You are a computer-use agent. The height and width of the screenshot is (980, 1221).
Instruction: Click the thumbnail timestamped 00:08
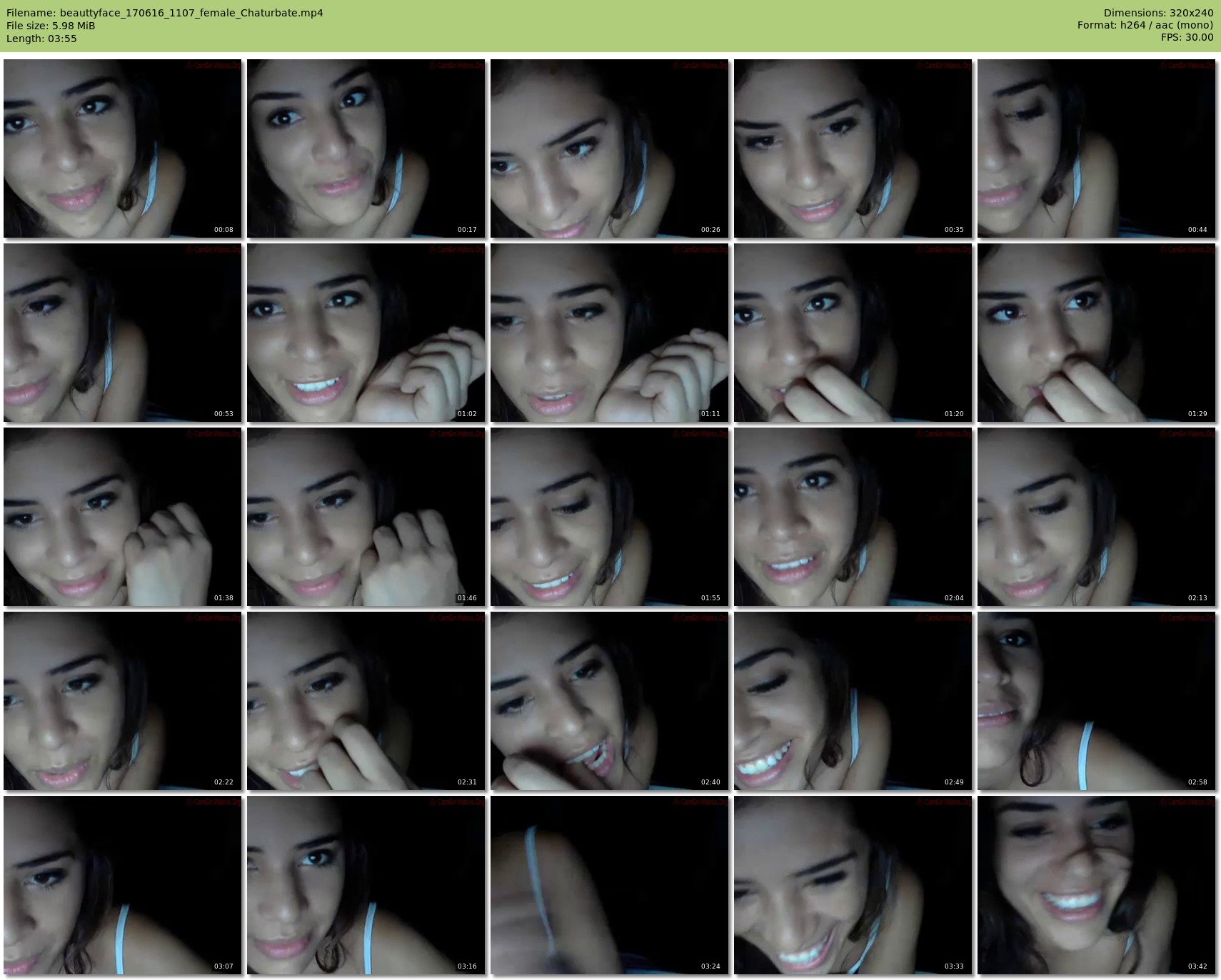[x=123, y=148]
